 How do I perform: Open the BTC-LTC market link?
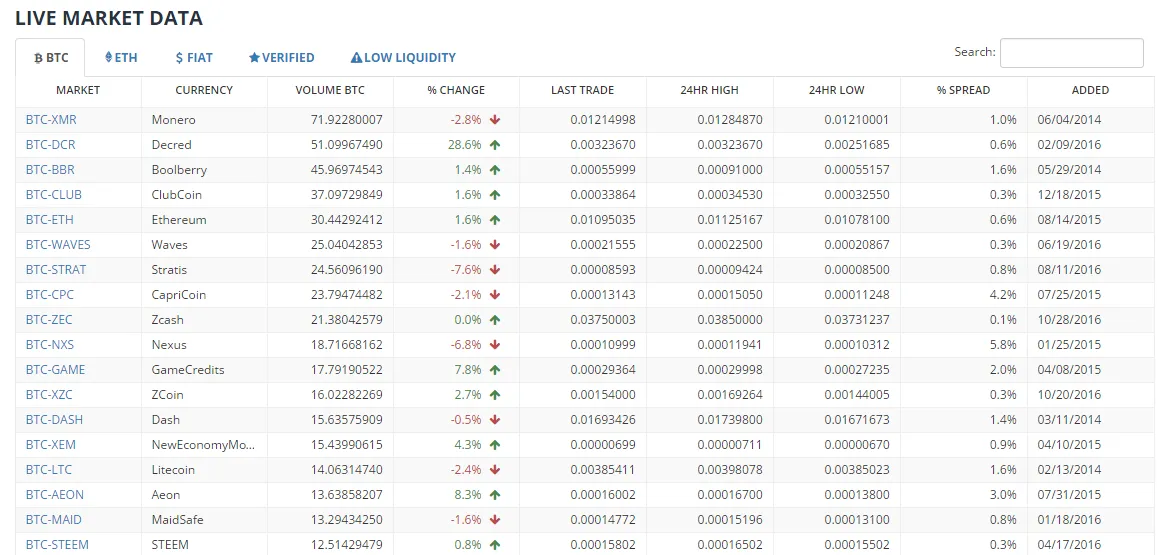[x=48, y=470]
